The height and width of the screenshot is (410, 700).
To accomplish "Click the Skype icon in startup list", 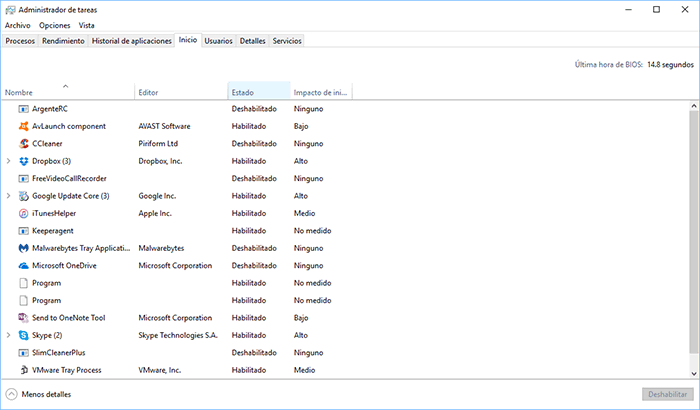I will (x=23, y=335).
